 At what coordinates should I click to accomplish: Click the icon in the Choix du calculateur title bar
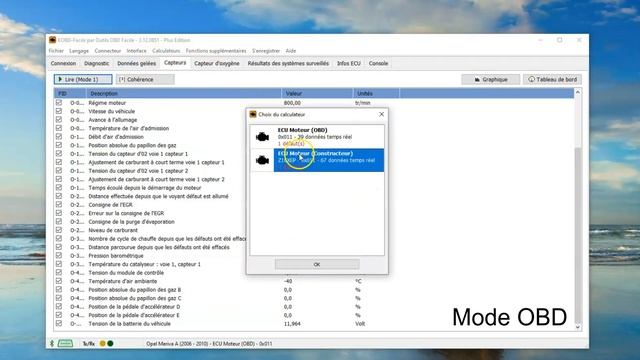253,114
